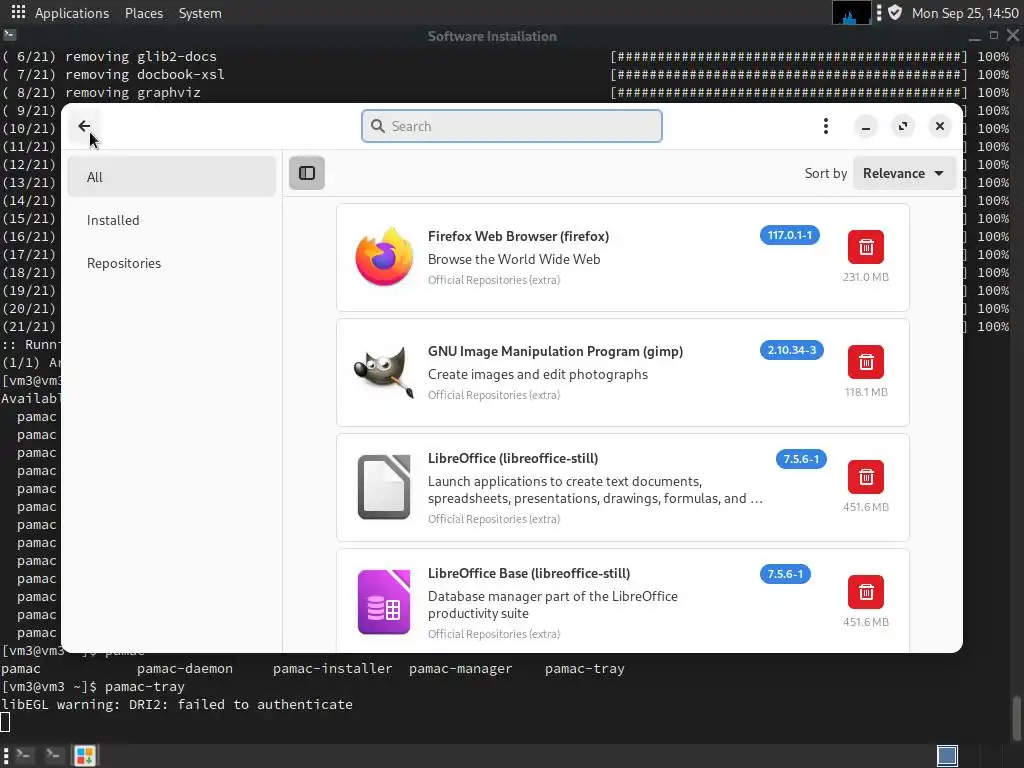
Task: Open second terminal in taskbar
Action: click(x=53, y=756)
